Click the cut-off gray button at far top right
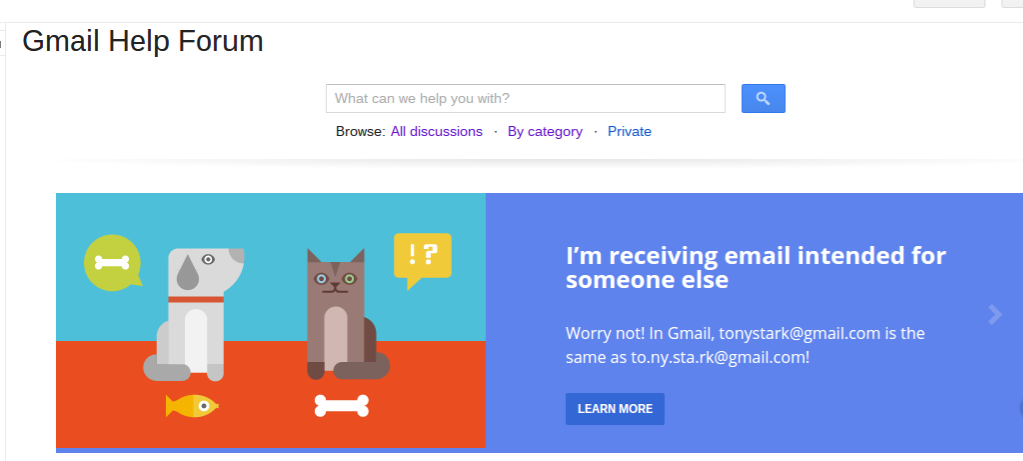 click(x=1013, y=3)
